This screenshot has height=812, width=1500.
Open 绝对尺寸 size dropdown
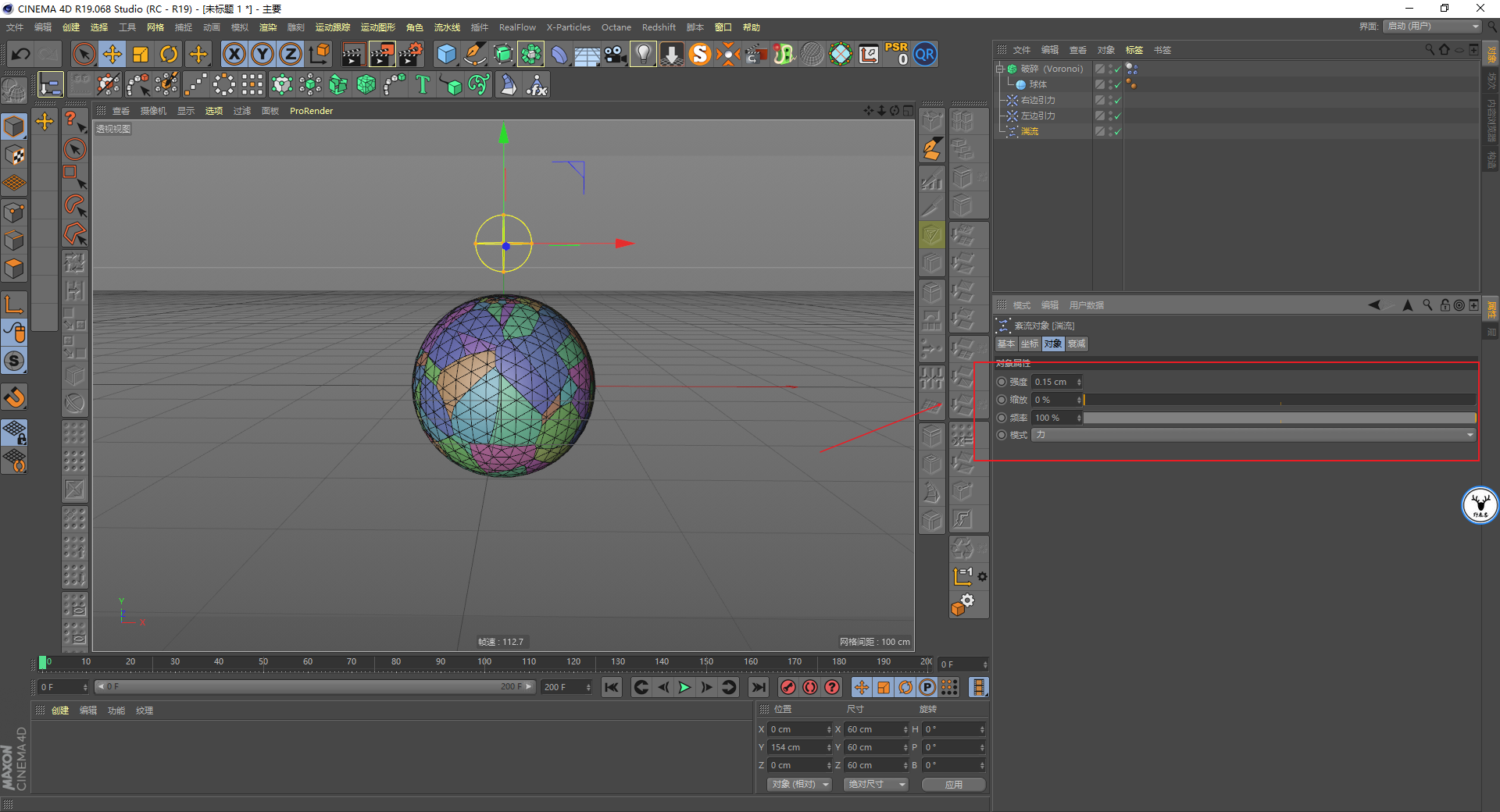tap(876, 785)
